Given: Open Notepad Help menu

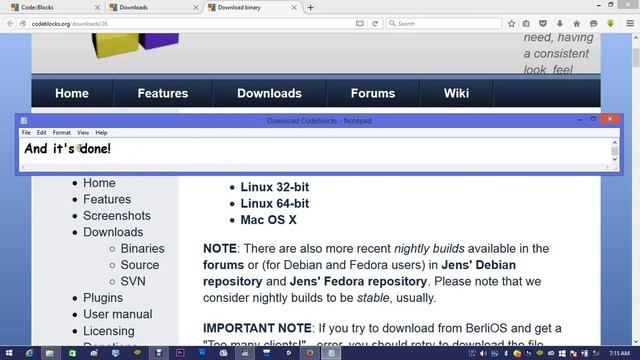Looking at the screenshot, I should point(101,133).
